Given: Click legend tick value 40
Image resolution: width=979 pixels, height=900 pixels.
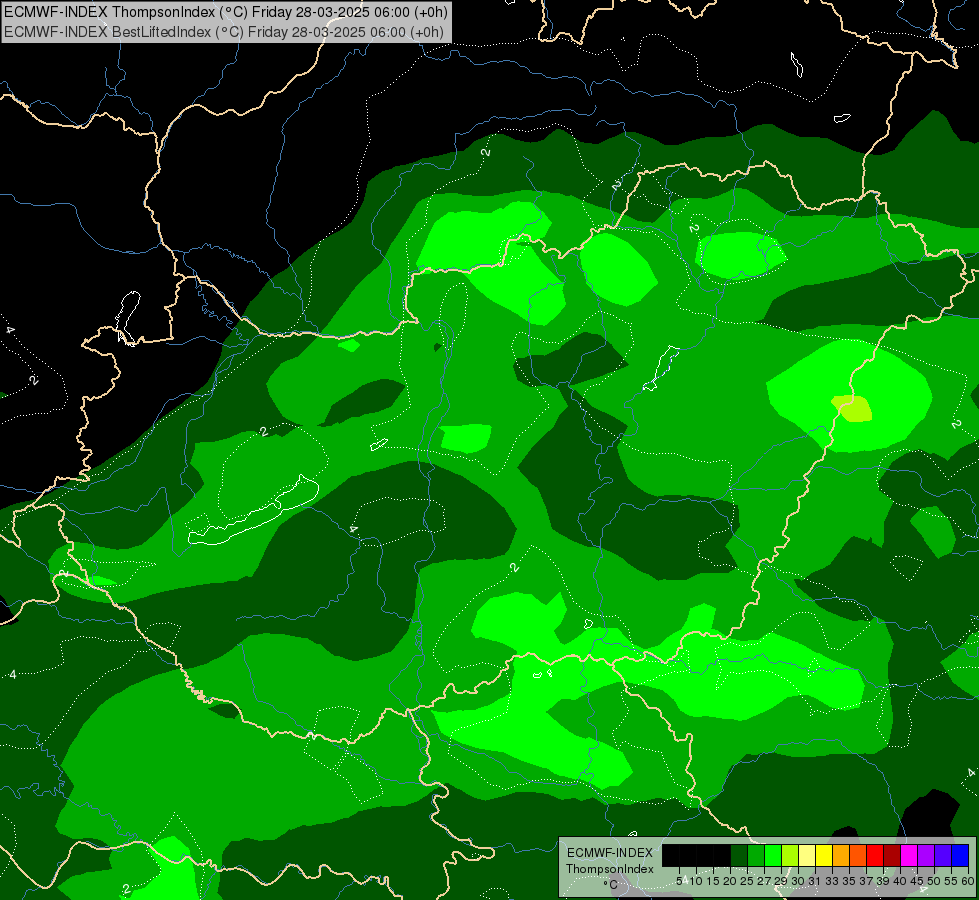Looking at the screenshot, I should coord(900,881).
